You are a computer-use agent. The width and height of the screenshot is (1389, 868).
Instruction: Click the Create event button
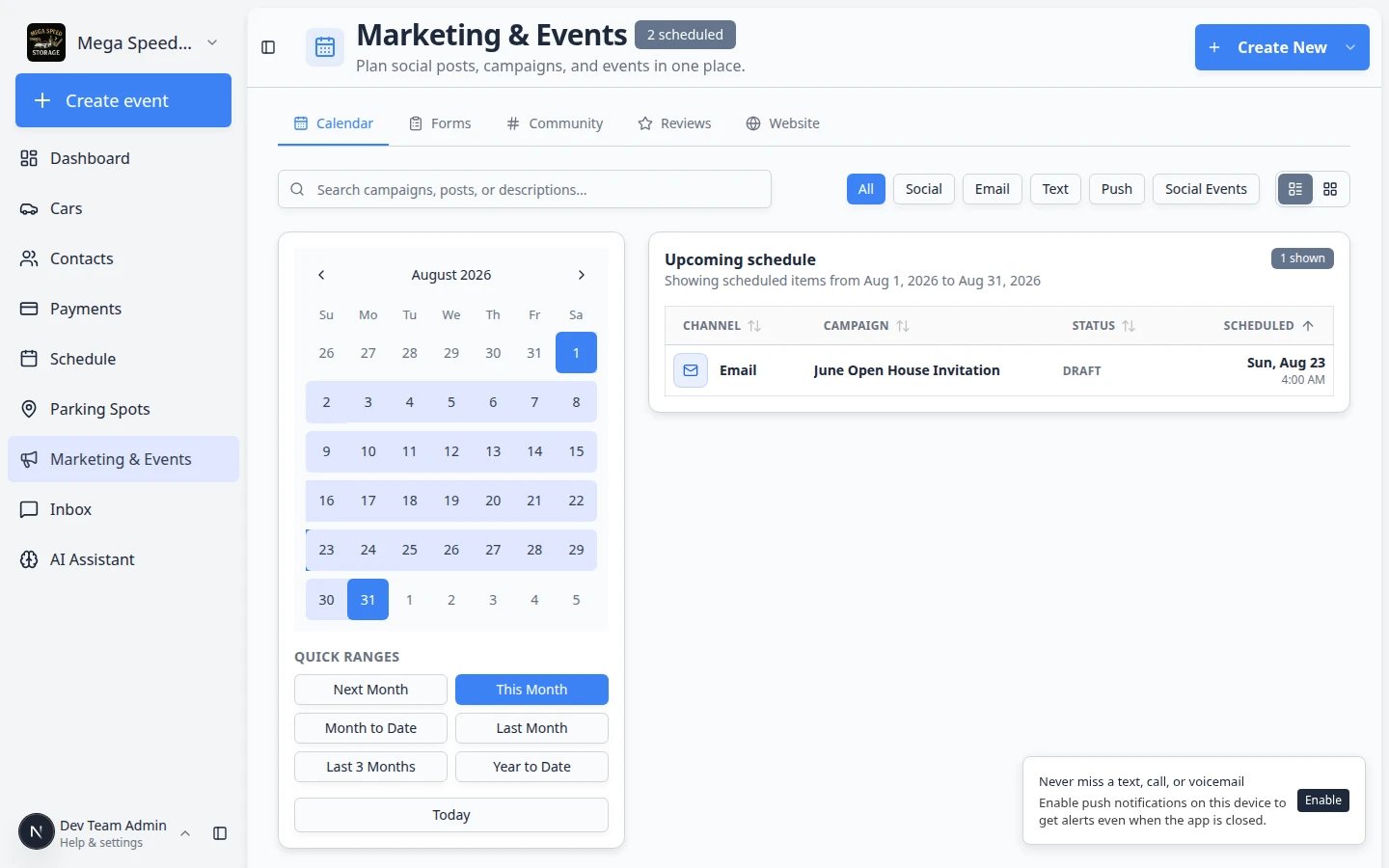123,100
